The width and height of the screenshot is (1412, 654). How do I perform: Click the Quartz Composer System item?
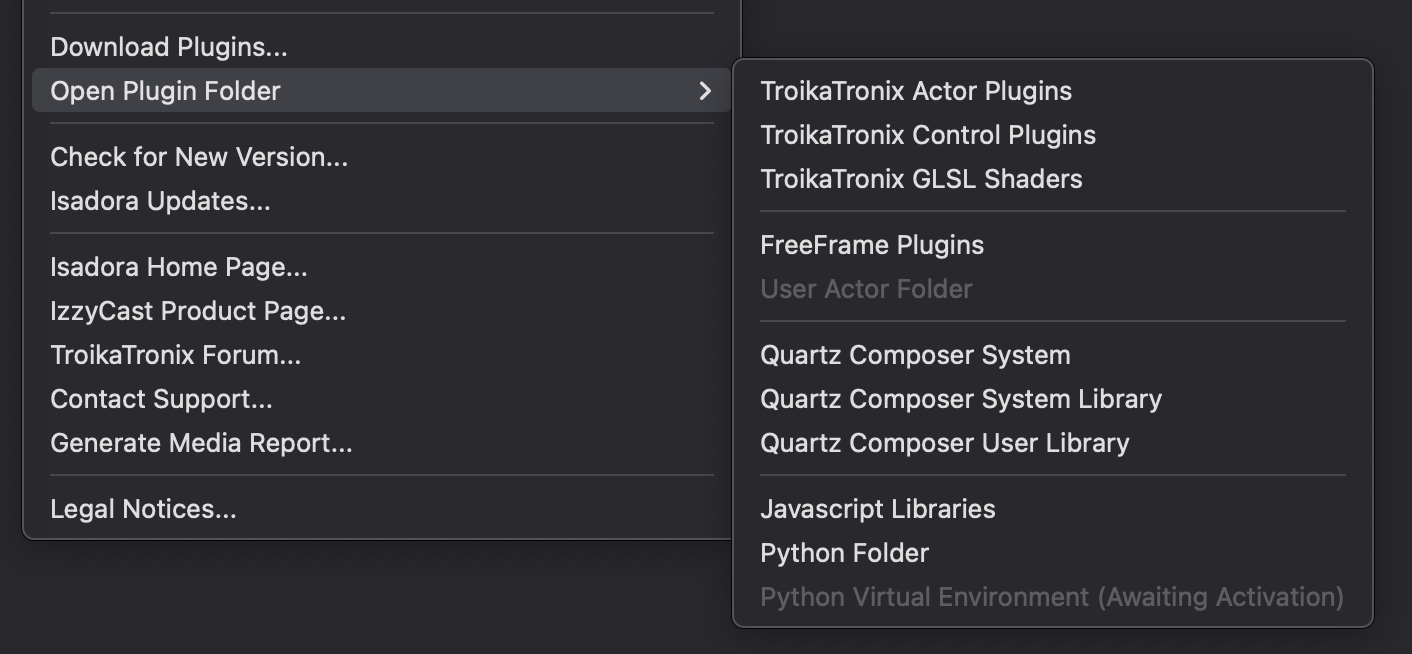[x=915, y=355]
